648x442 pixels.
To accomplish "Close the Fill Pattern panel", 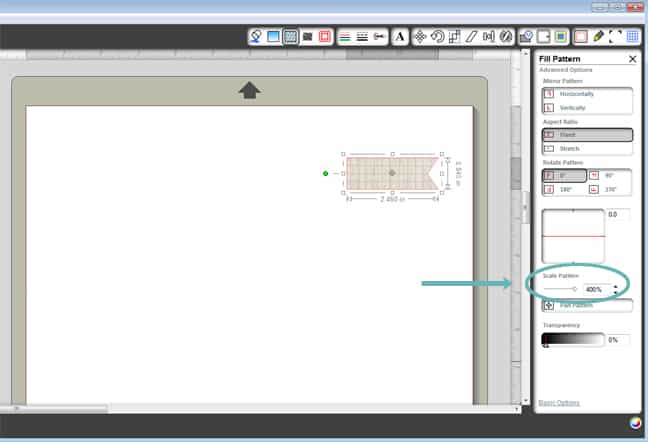I will (x=632, y=59).
